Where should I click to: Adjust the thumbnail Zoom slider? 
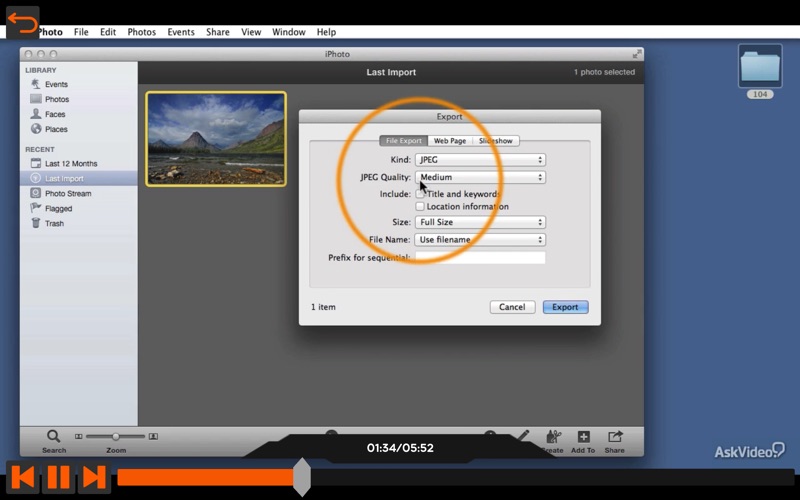(x=116, y=437)
